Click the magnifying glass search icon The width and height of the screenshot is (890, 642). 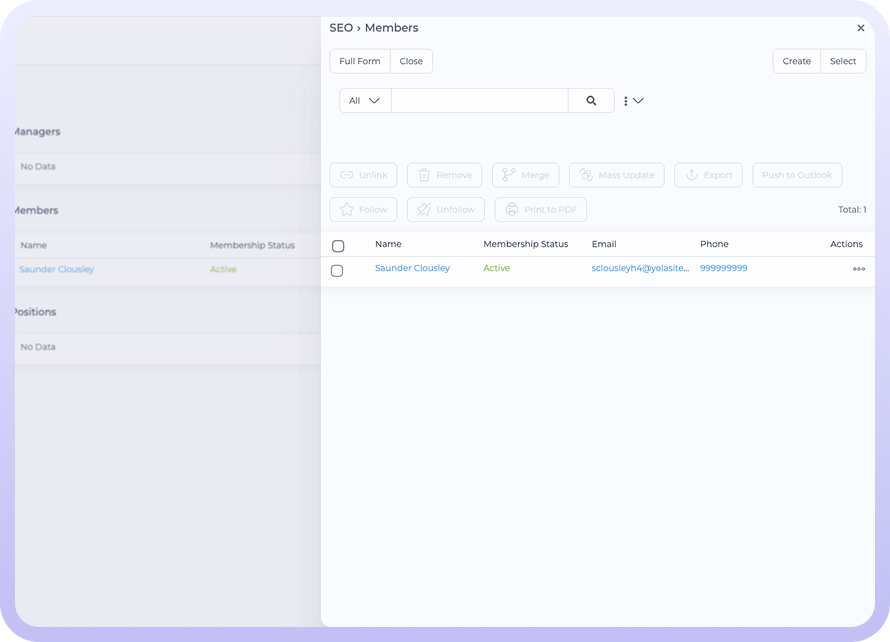click(x=591, y=101)
